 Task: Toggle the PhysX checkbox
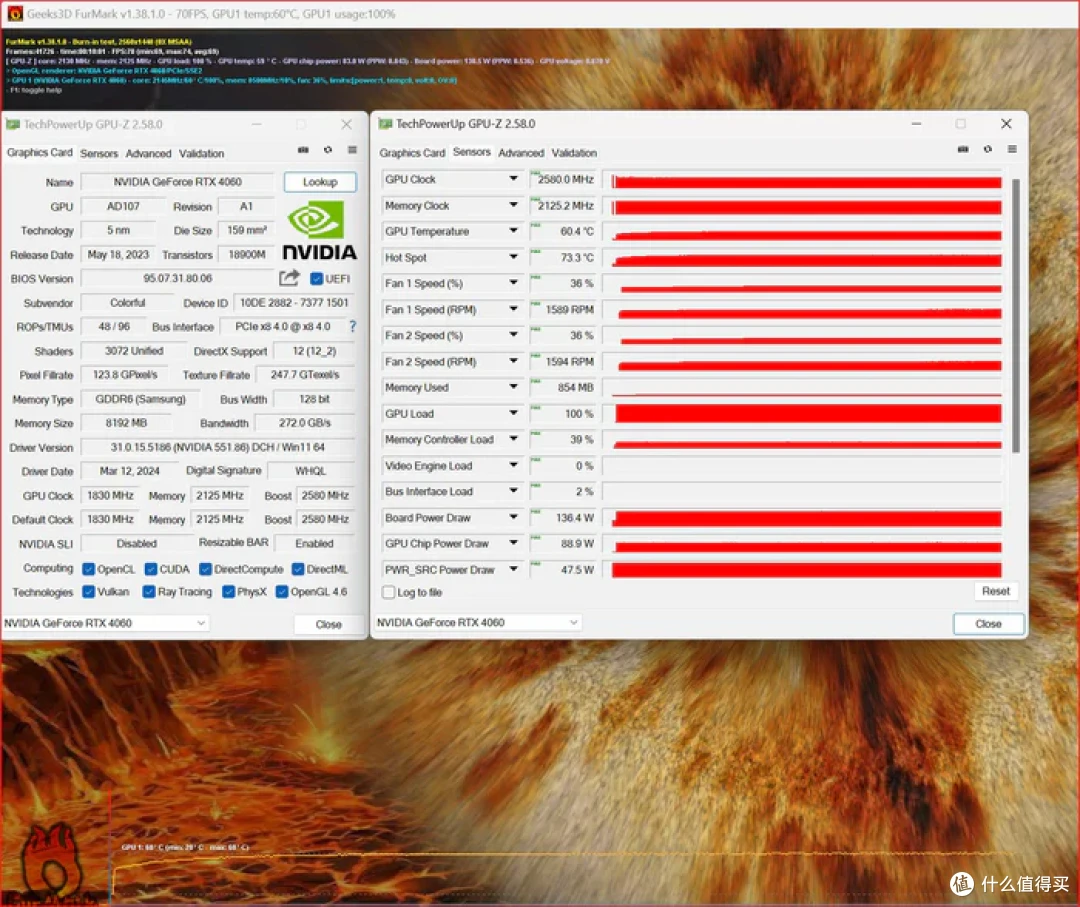tap(229, 592)
